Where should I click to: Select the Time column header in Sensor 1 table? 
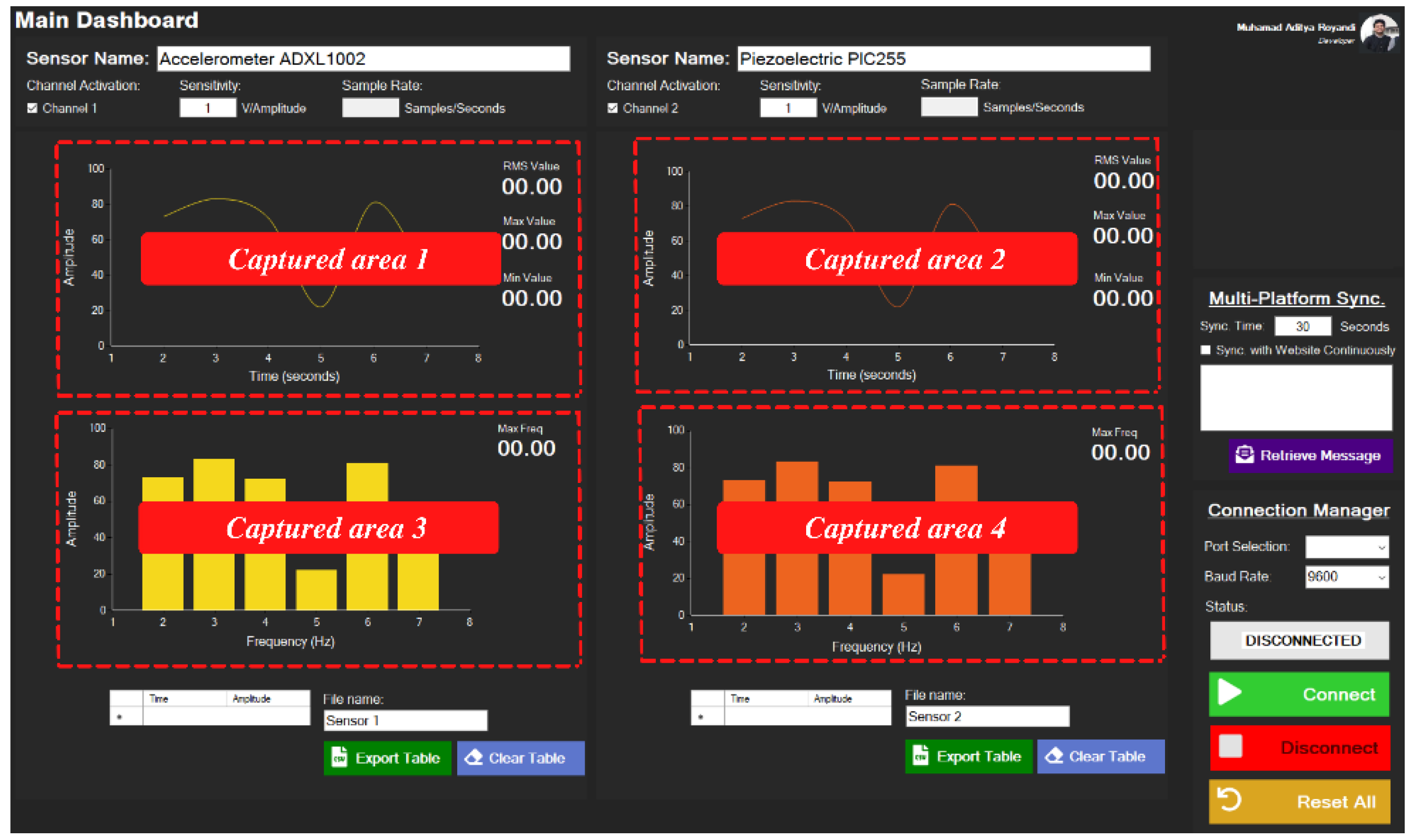184,699
